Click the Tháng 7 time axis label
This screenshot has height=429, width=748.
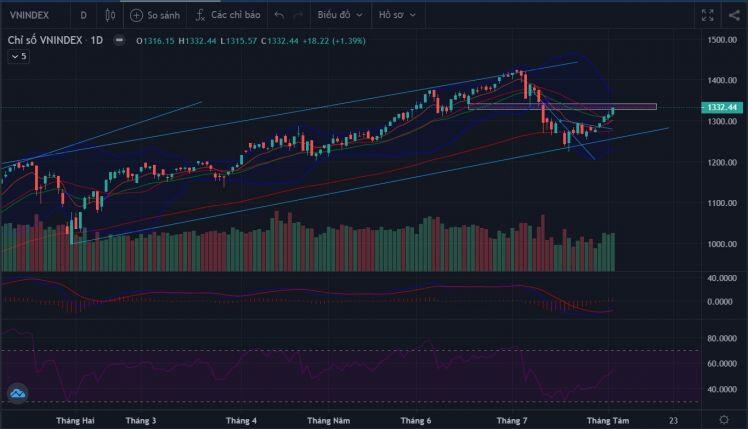[512, 420]
